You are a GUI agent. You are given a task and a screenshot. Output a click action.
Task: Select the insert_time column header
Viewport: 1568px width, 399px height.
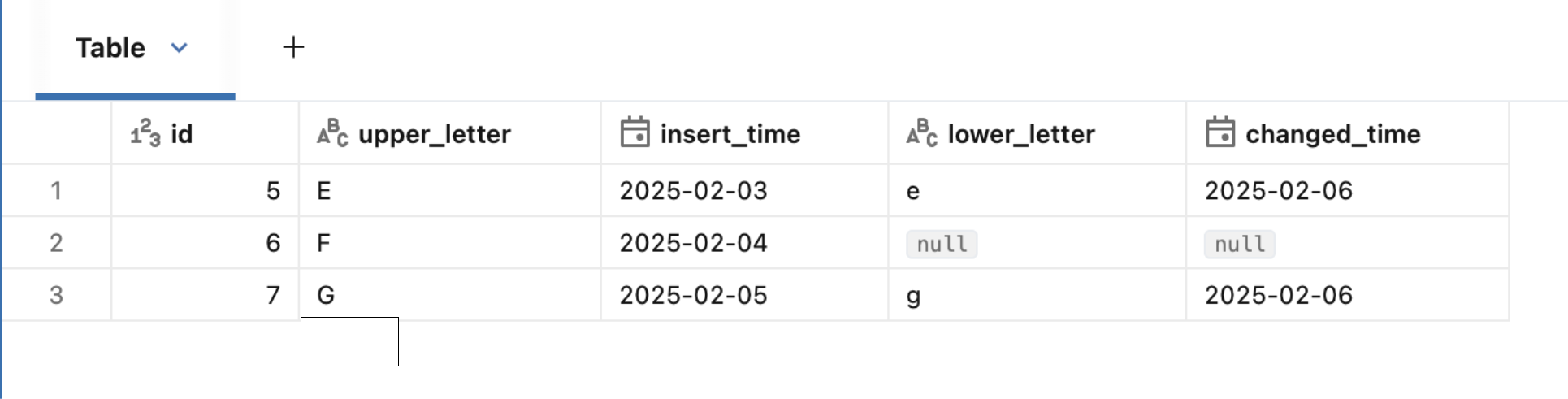coord(730,134)
